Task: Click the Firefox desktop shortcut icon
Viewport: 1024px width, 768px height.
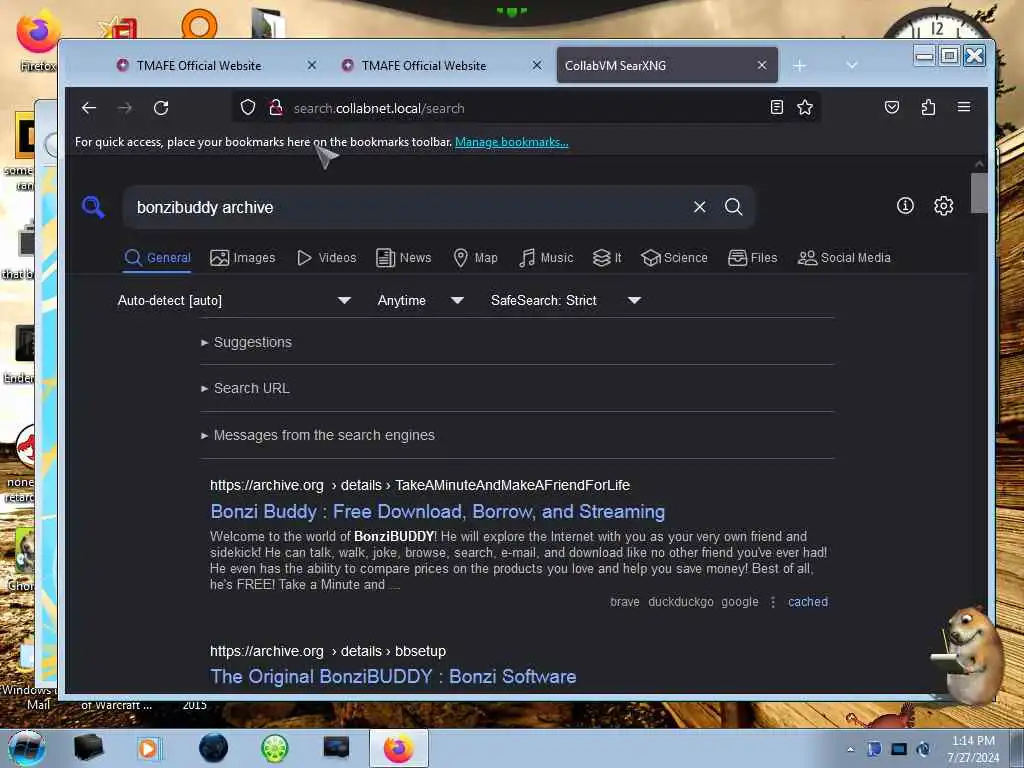Action: click(x=37, y=39)
